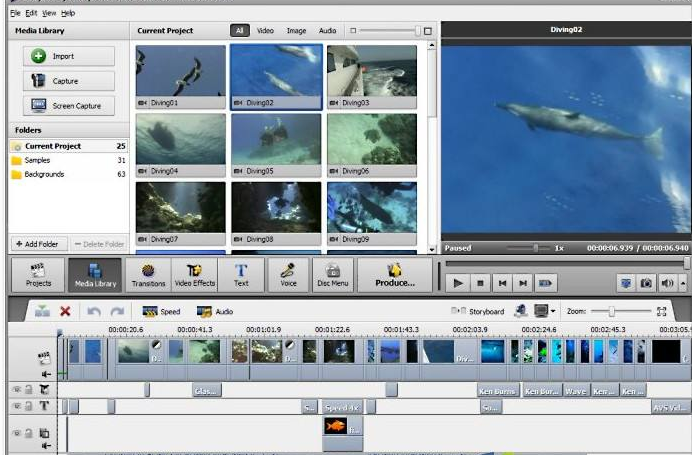Open the Text tool panel
692x455 pixels.
click(x=241, y=275)
